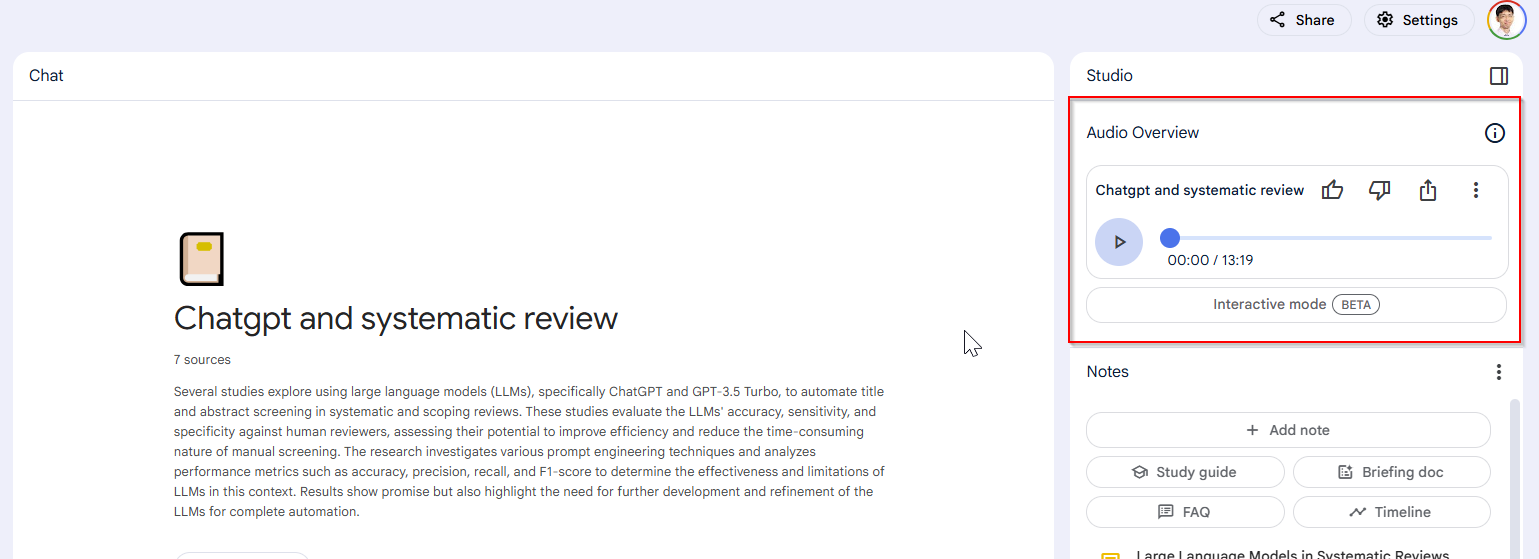Click the audio progress slider handle
This screenshot has height=559, width=1539.
[x=1169, y=238]
